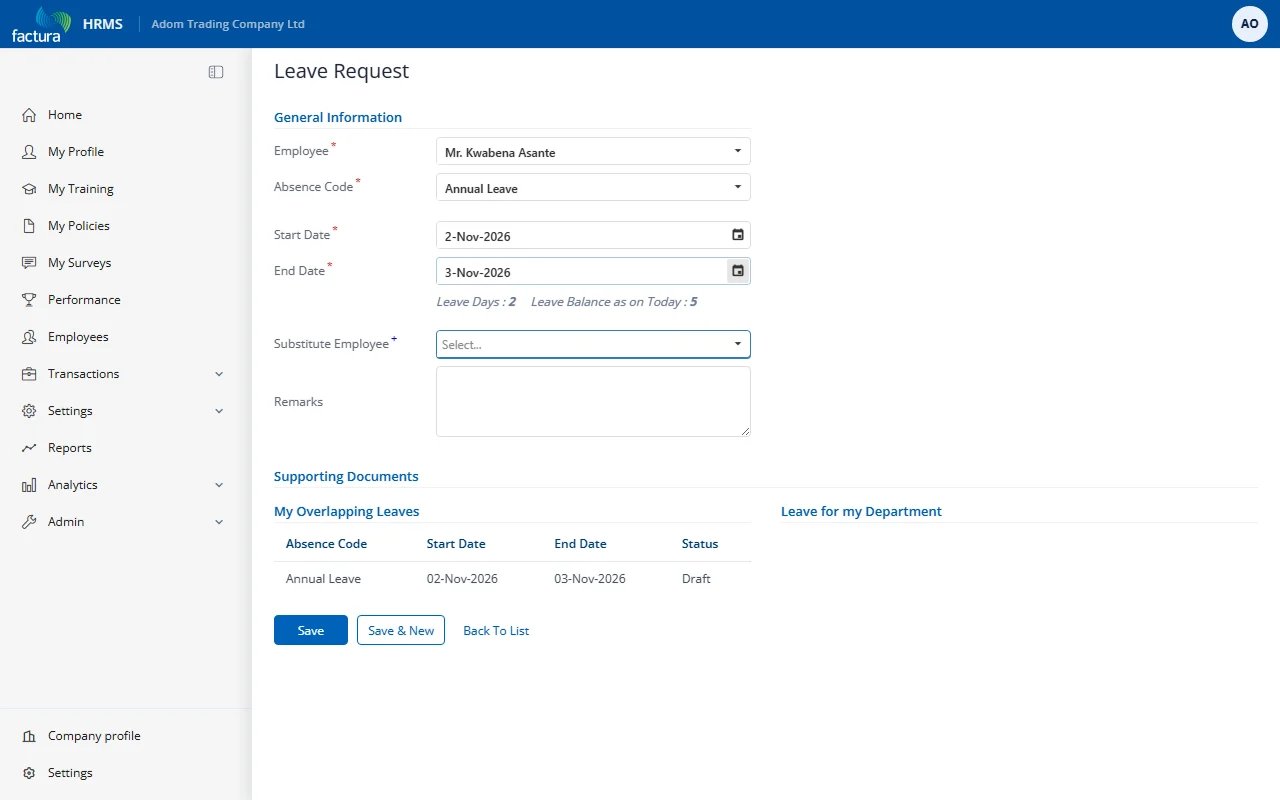This screenshot has width=1280, height=800.
Task: Click the My Profile person icon
Action: (29, 152)
